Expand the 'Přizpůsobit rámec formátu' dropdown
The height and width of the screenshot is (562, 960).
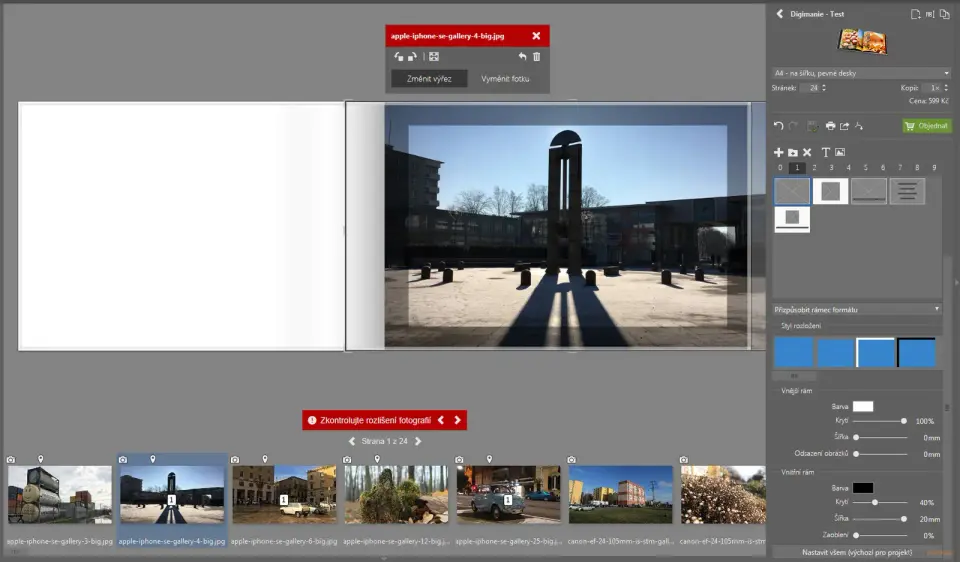(x=857, y=309)
